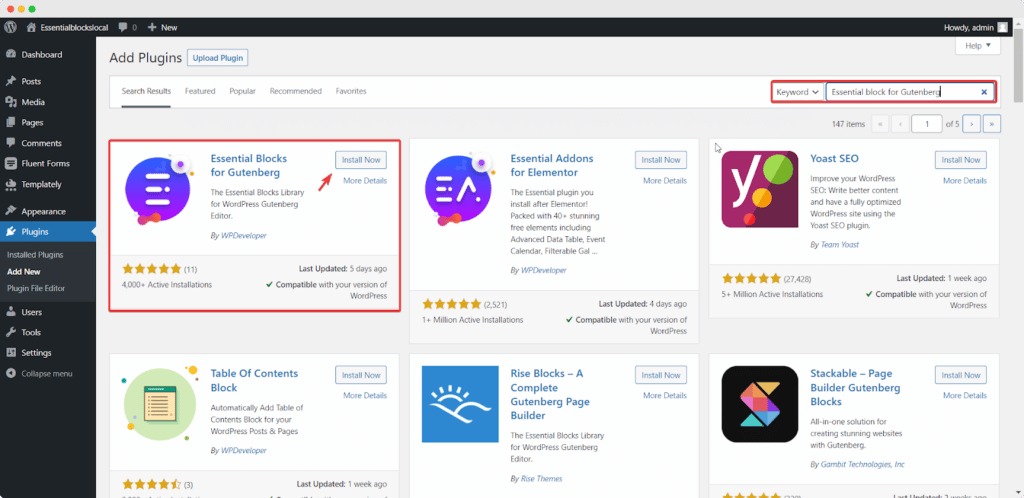Image resolution: width=1024 pixels, height=498 pixels.
Task: Install Essential Blocks for Gutenberg now
Action: 360,160
